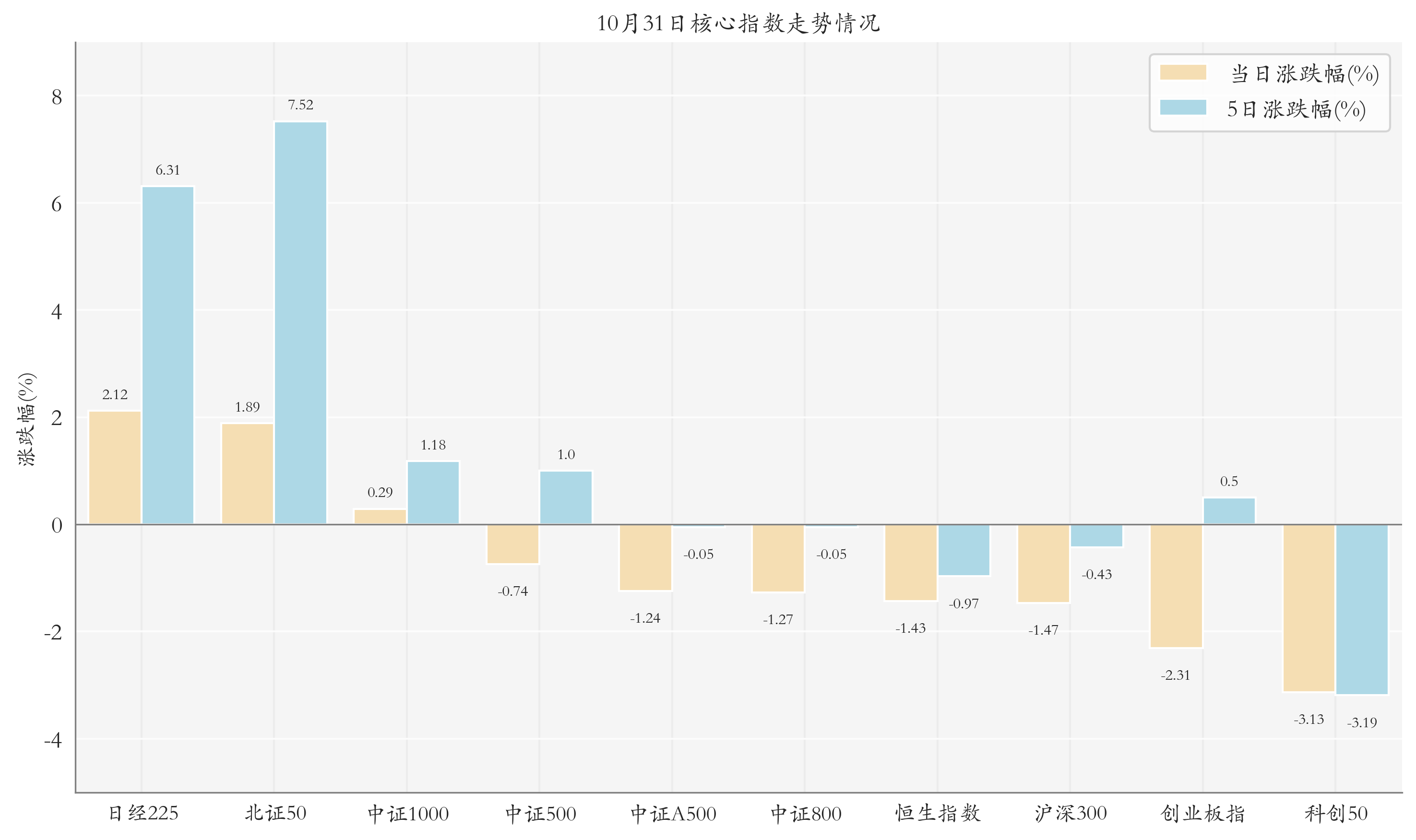
Task: Click the tan 创业板指 bar labeled -2.31
Action: point(1176,586)
